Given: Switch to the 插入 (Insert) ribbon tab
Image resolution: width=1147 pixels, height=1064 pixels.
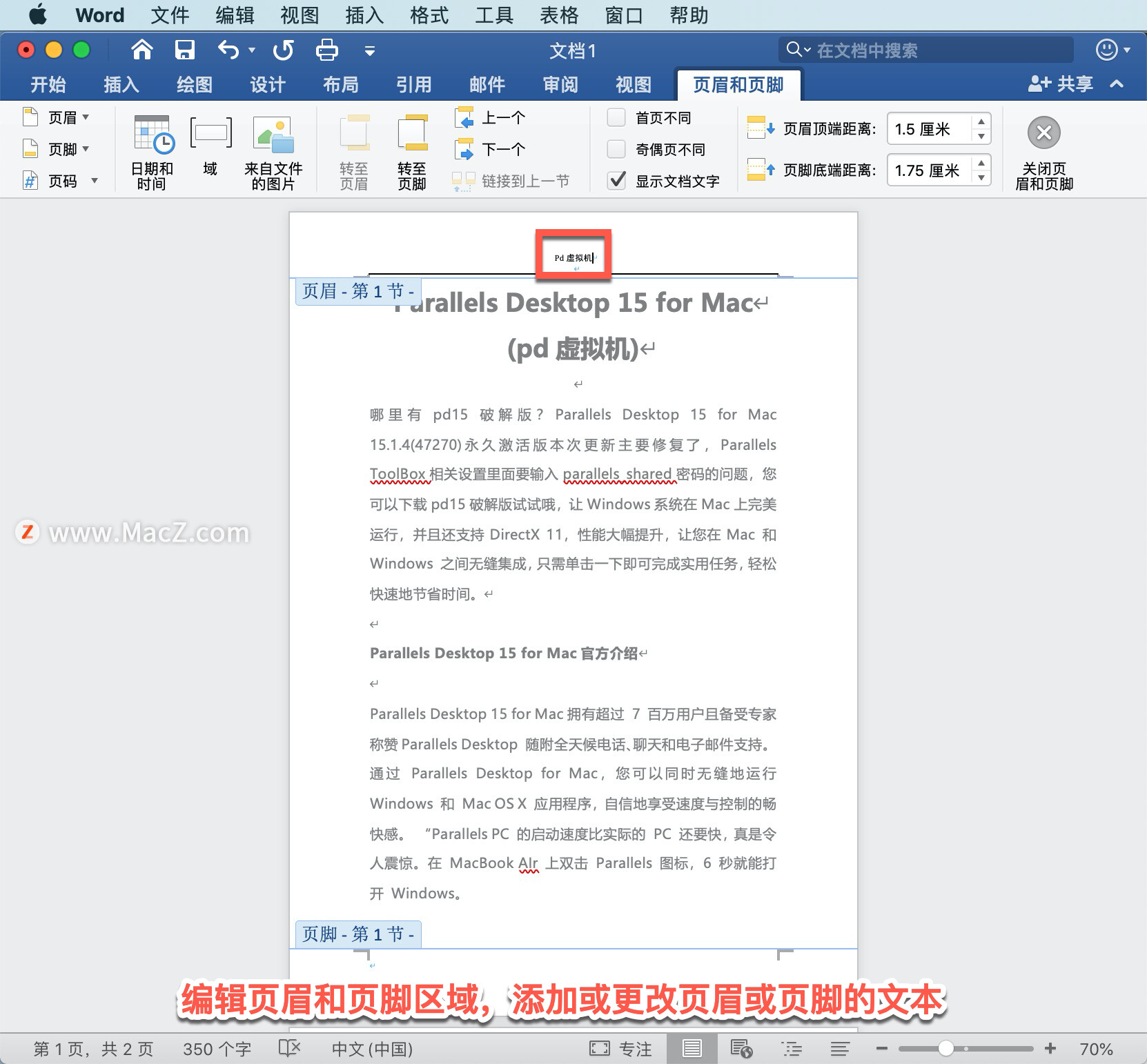Looking at the screenshot, I should click(x=121, y=85).
